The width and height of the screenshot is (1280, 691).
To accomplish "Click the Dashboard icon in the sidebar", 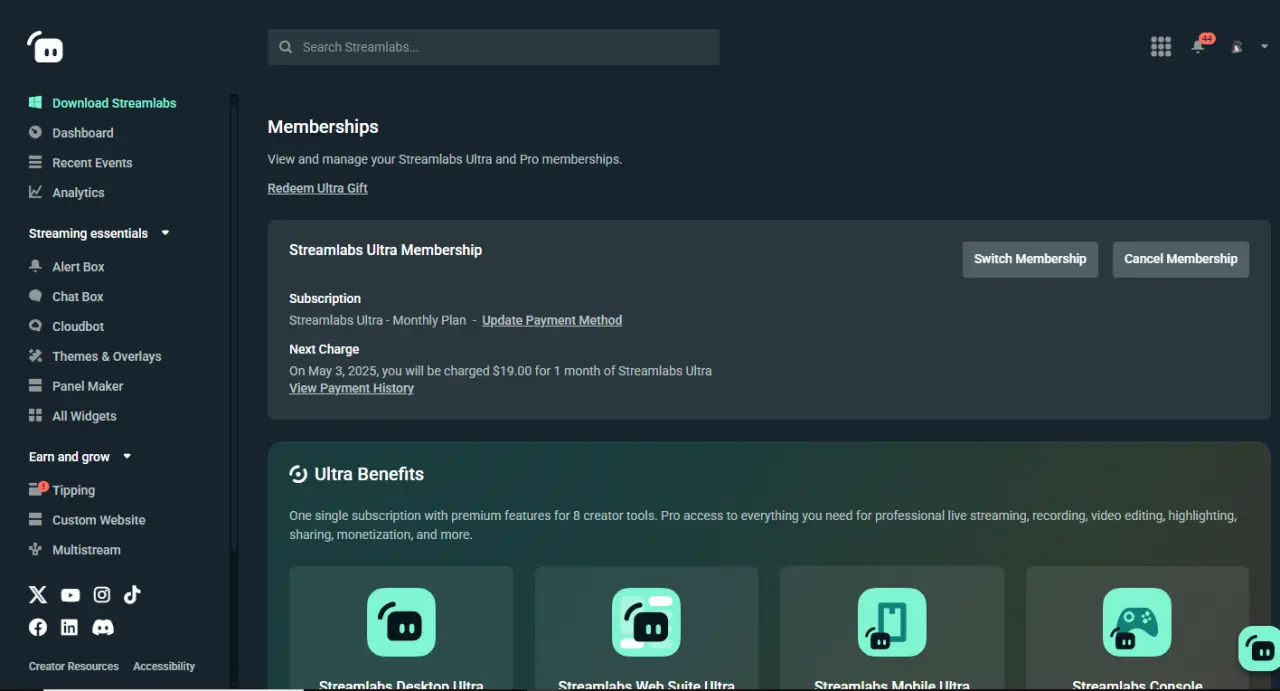I will 35,132.
